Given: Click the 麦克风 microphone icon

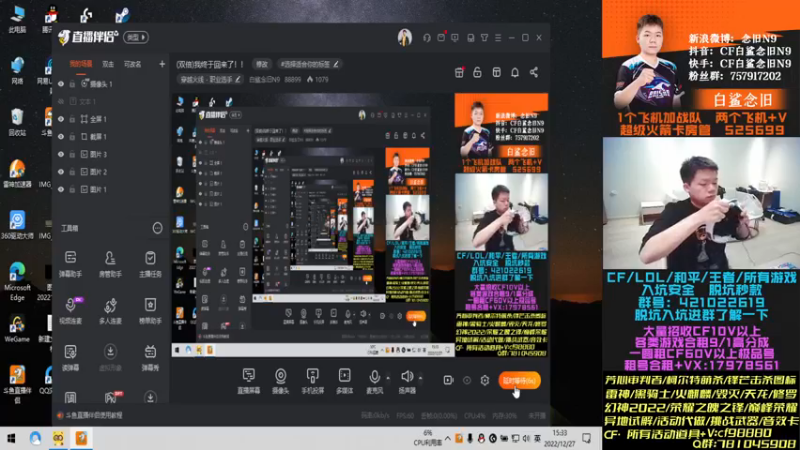Looking at the screenshot, I should coord(374,377).
